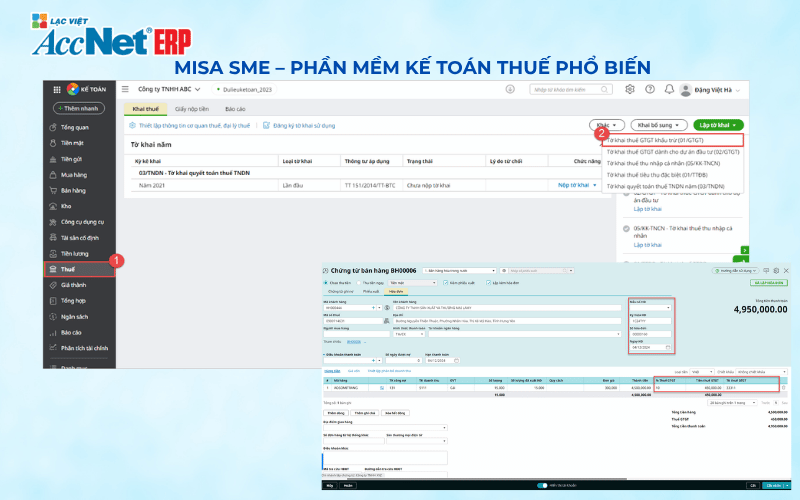800x500 pixels.
Task: Open Tổng quan in the sidebar
Action: point(69,128)
